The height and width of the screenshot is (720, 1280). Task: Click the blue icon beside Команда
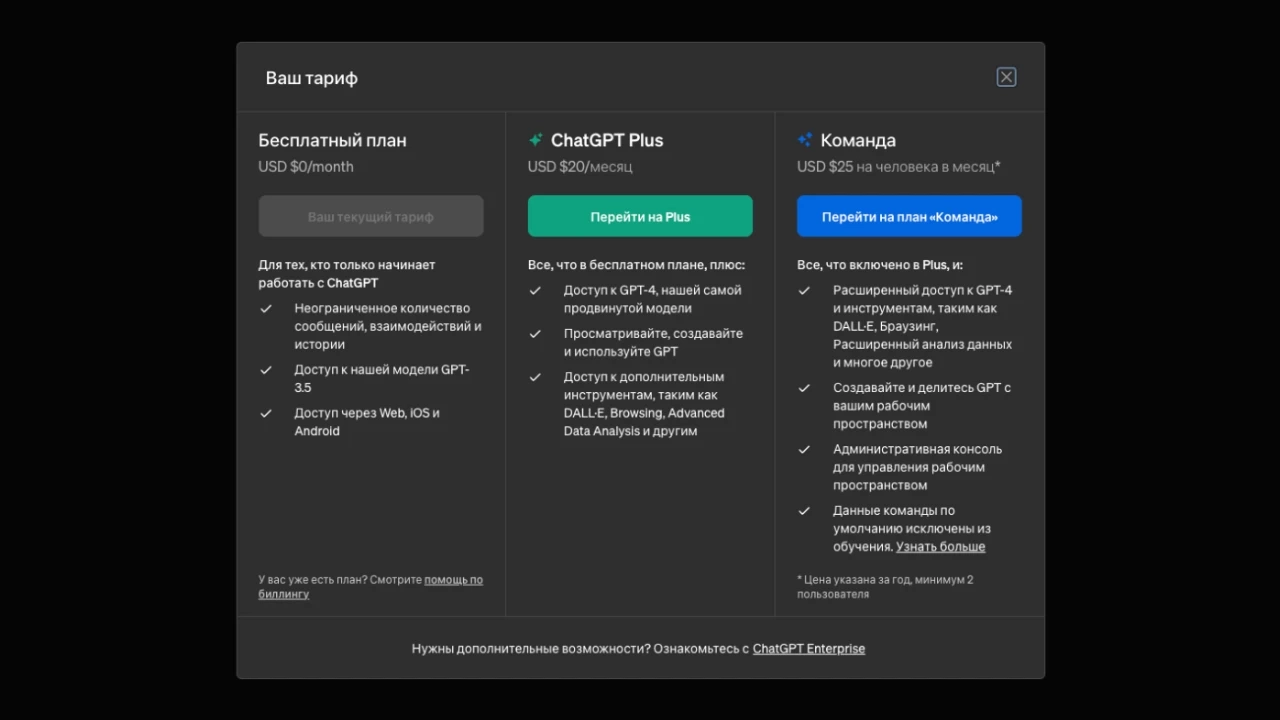[x=805, y=140]
